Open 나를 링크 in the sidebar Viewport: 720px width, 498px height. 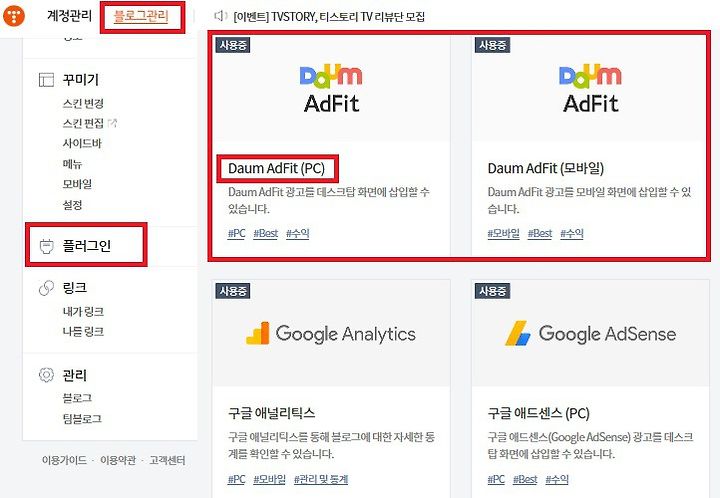tap(83, 331)
